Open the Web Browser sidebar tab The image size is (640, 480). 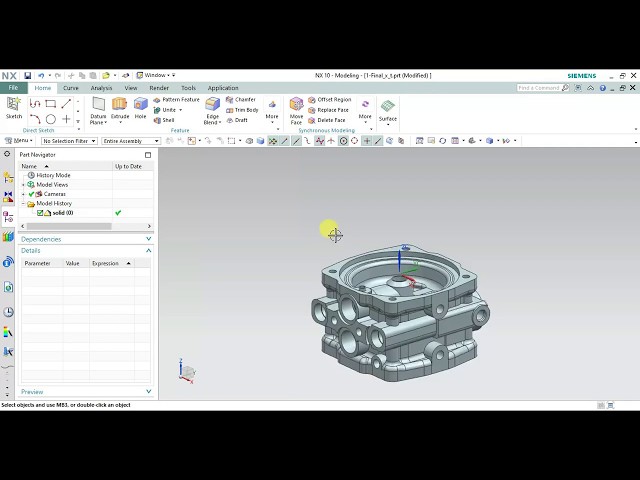[8, 287]
